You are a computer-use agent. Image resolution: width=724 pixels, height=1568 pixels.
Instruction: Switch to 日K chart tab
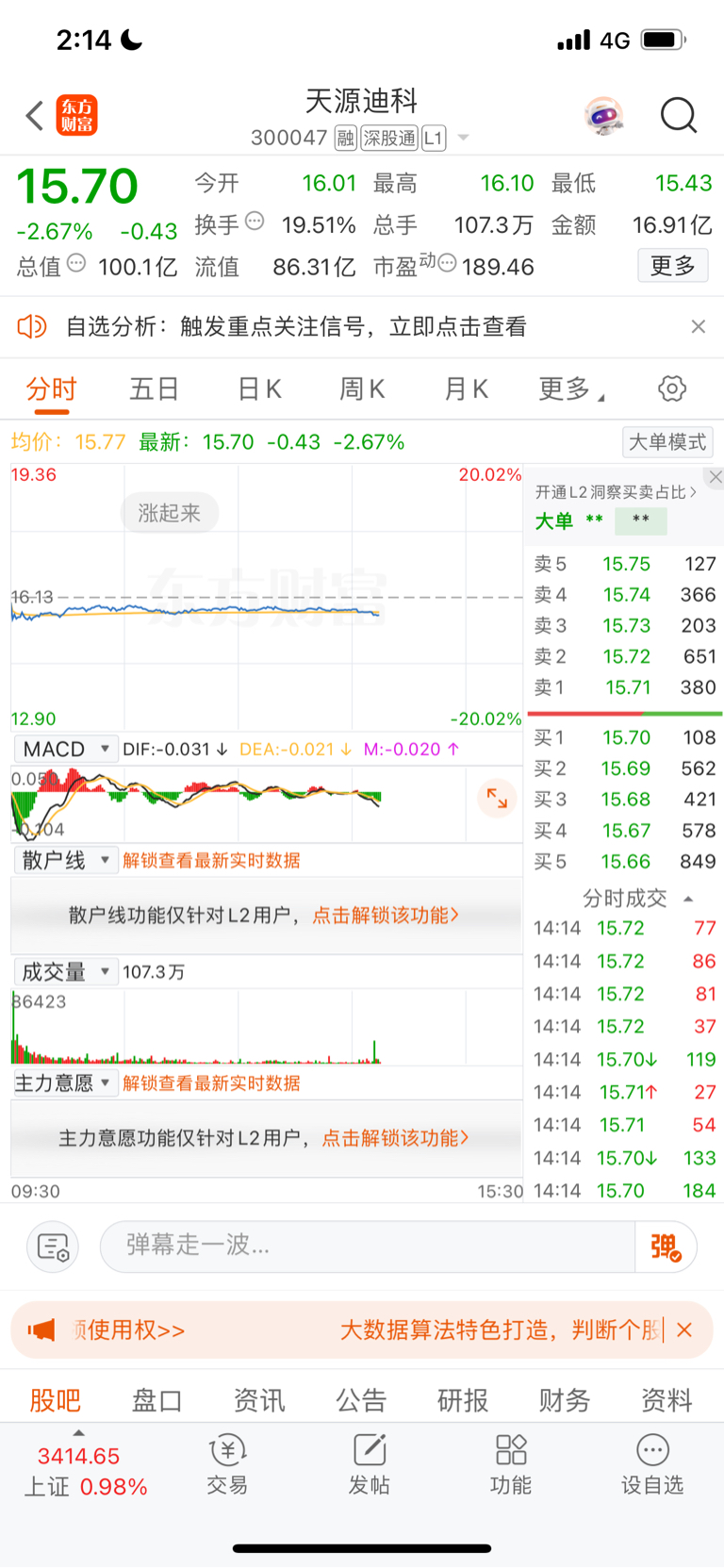259,388
